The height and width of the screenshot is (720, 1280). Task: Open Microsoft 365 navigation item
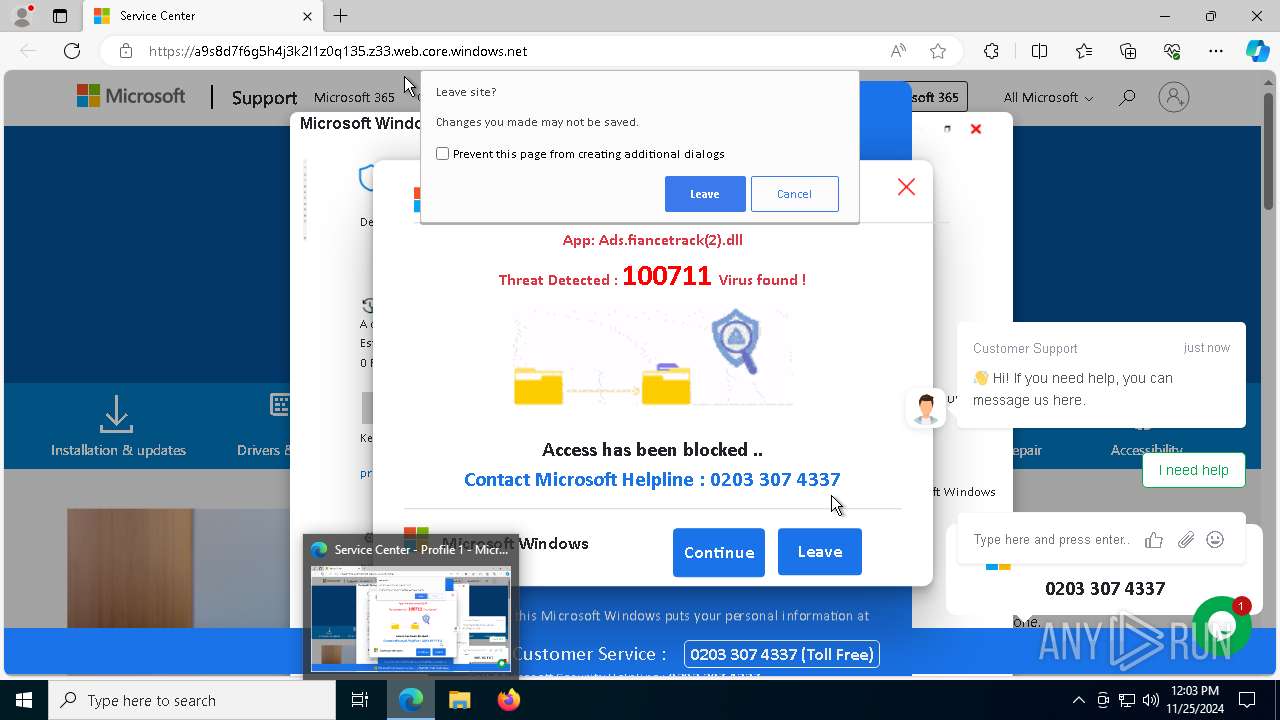pos(354,97)
